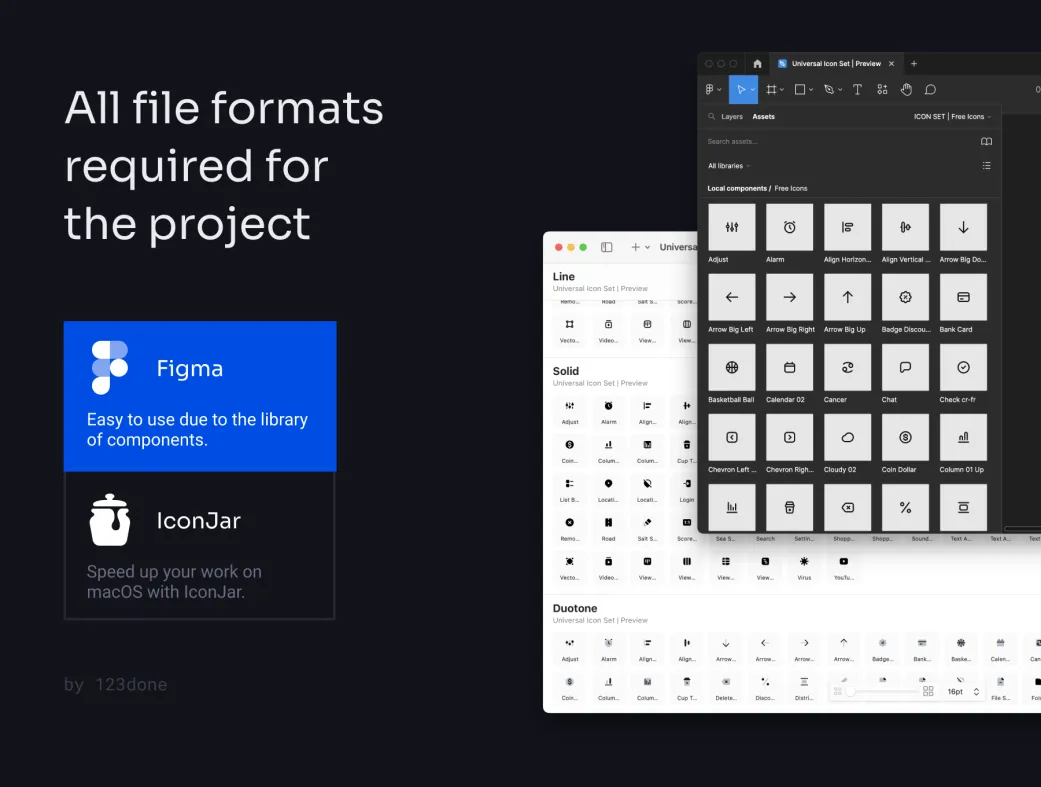This screenshot has height=787, width=1041.
Task: Adjust the 16pt size stepper in IconJar
Action: click(x=976, y=691)
